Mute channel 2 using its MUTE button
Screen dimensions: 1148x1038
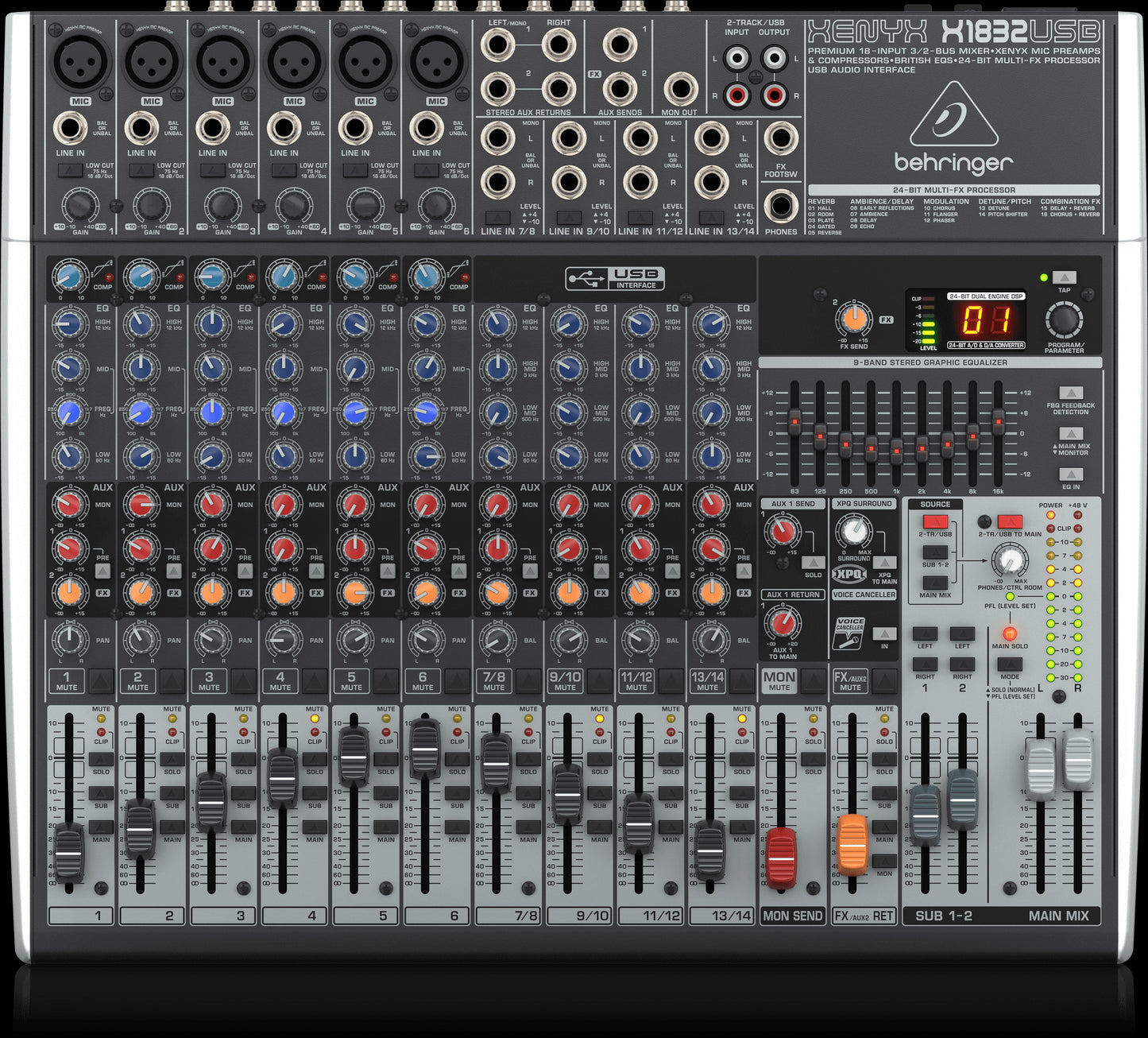[x=172, y=680]
